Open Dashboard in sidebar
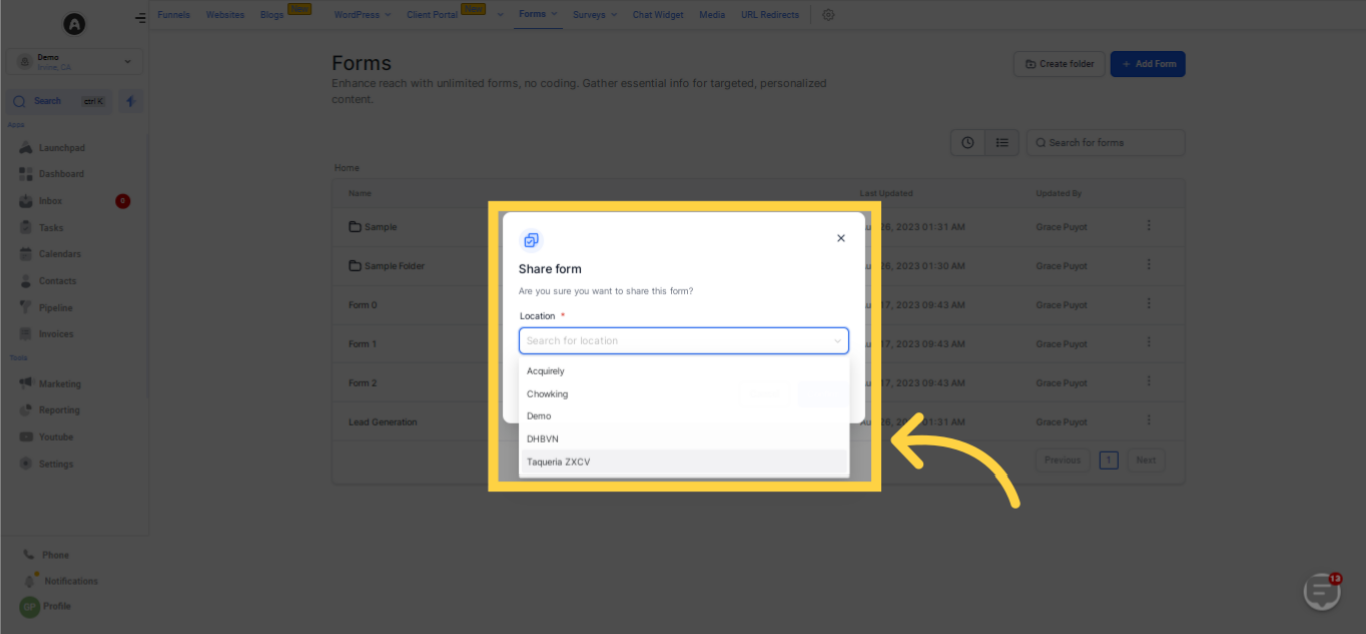Viewport: 1366px width, 634px height. pos(61,174)
